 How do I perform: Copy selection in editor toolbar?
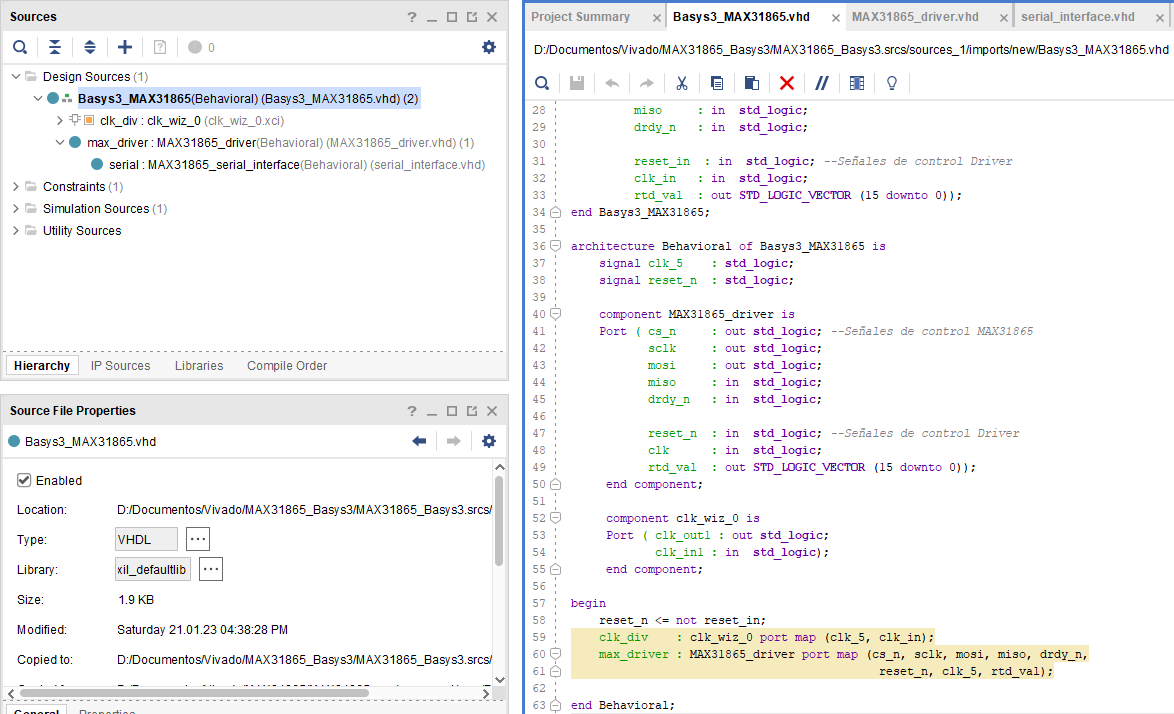coord(717,83)
